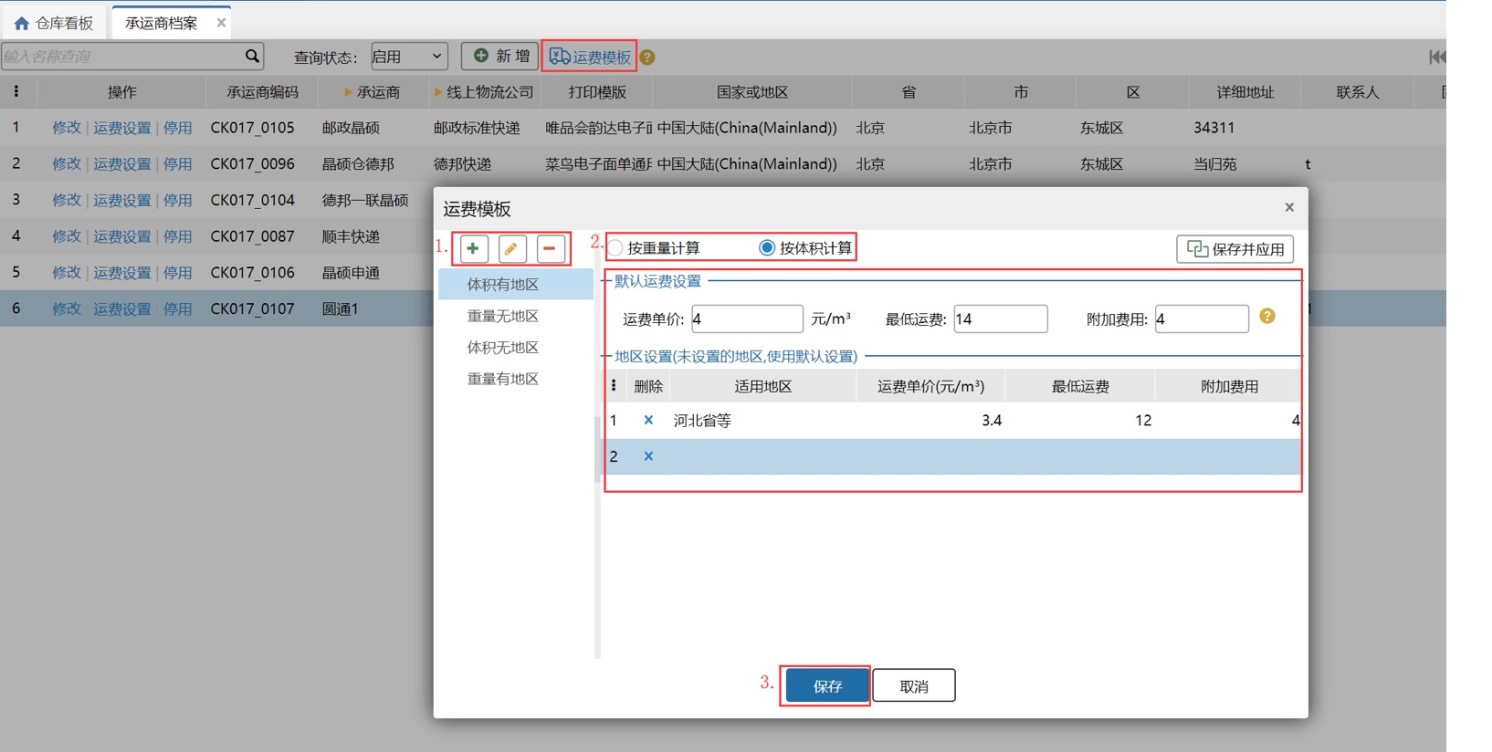1492x752 pixels.
Task: Close the 运费模板 dialog with X
Action: [1289, 207]
